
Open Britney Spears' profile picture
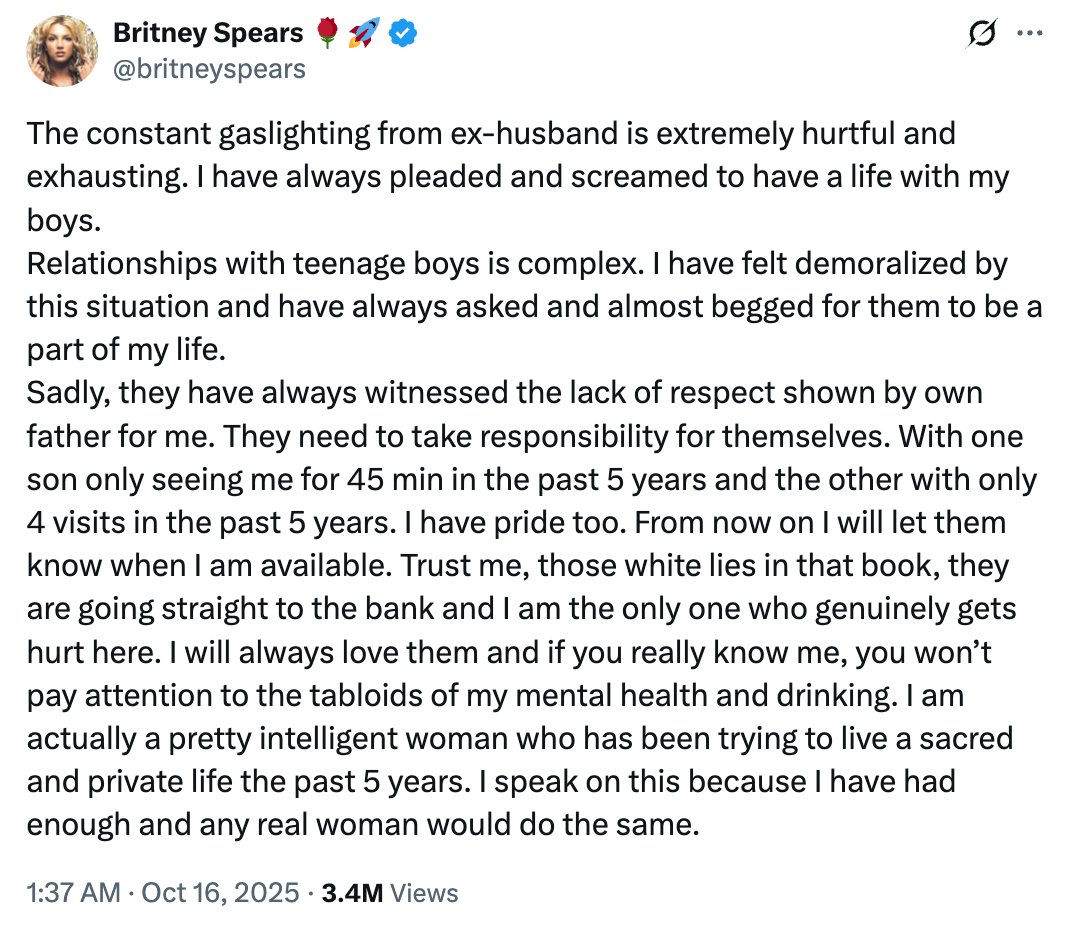coord(61,49)
